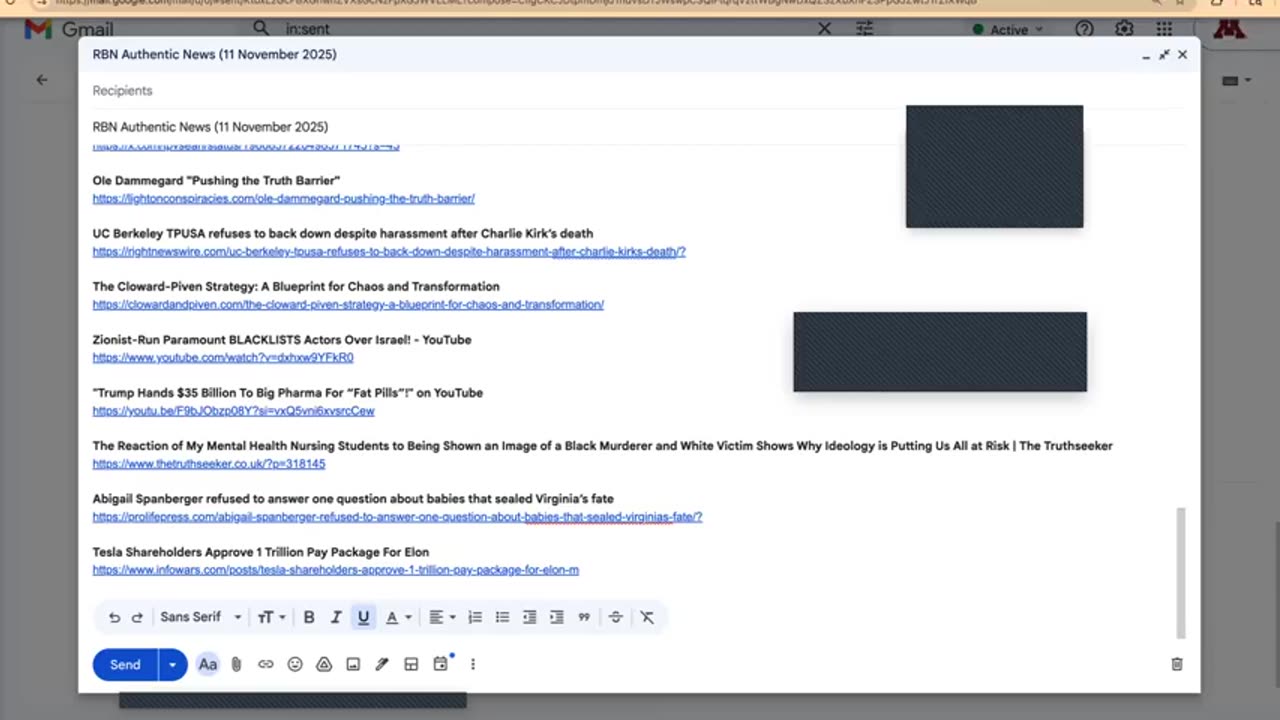
Task: Insert a photo
Action: [x=353, y=664]
